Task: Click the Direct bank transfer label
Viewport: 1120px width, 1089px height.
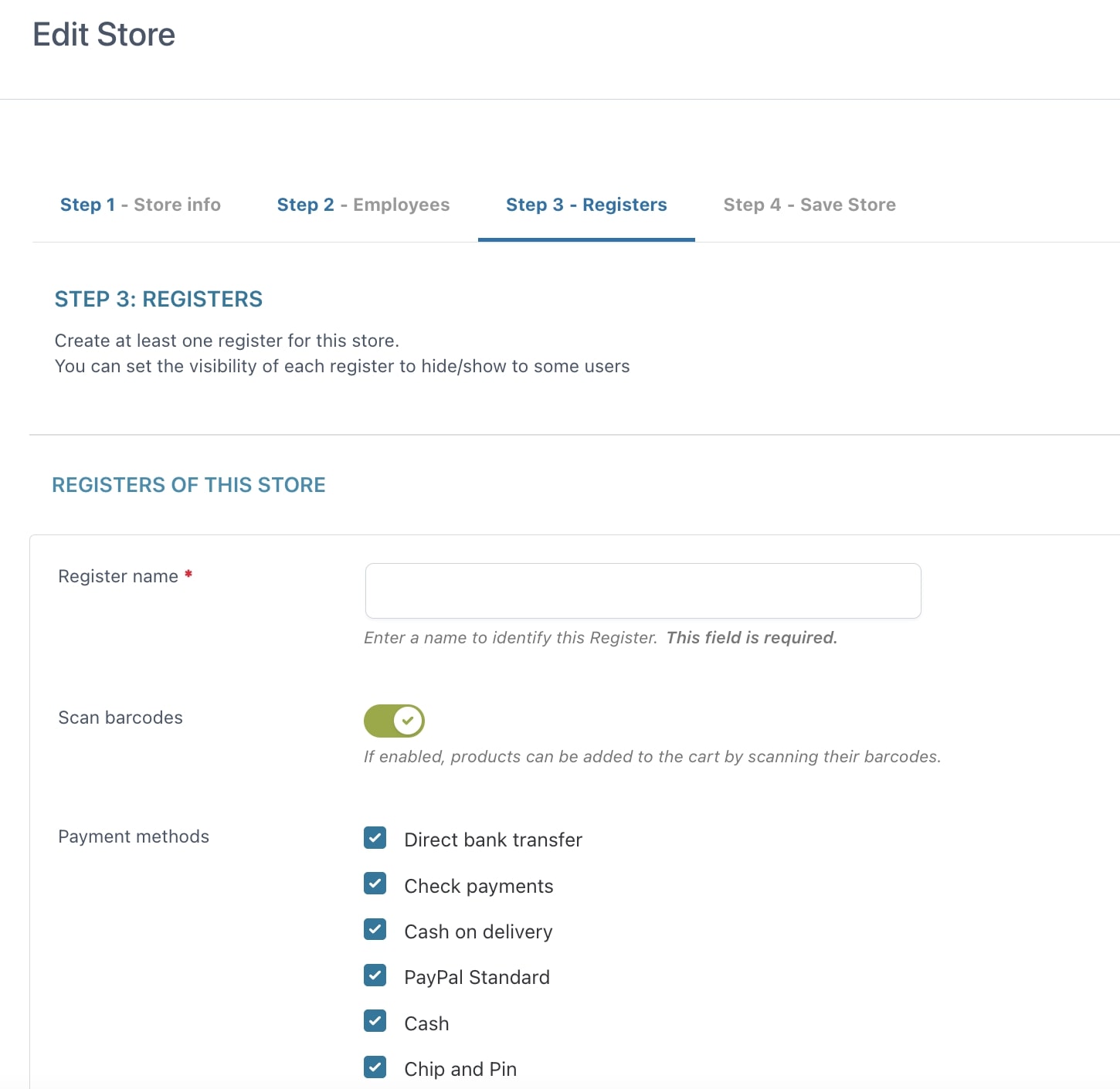Action: click(x=493, y=840)
